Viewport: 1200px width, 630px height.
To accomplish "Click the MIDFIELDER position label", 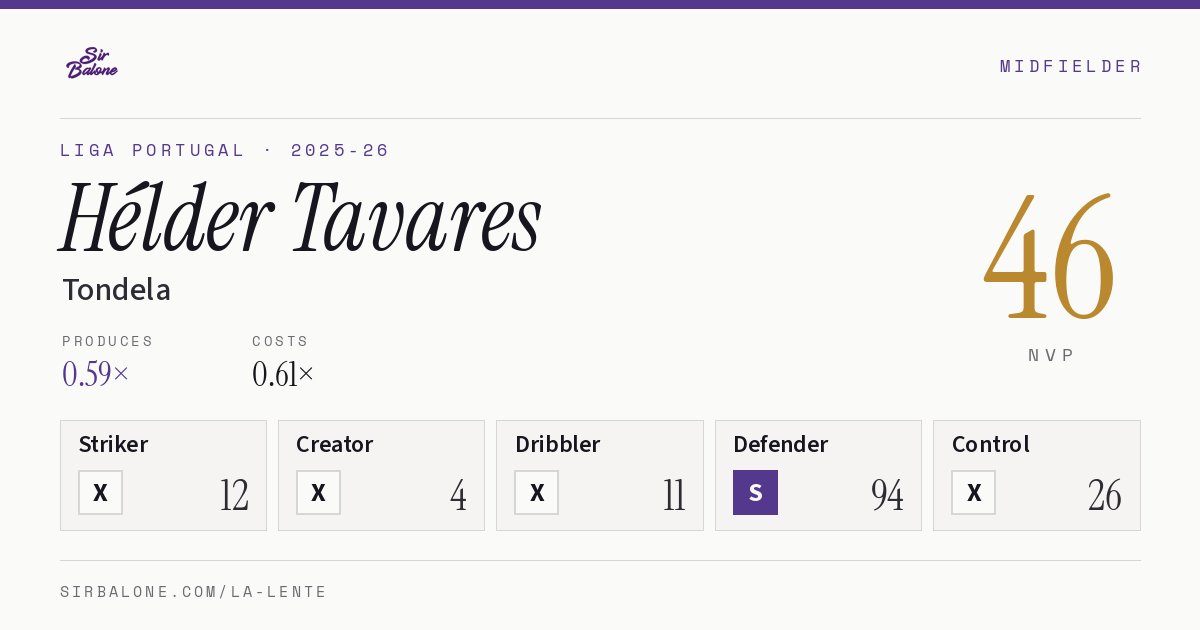I will pyautogui.click(x=1070, y=66).
